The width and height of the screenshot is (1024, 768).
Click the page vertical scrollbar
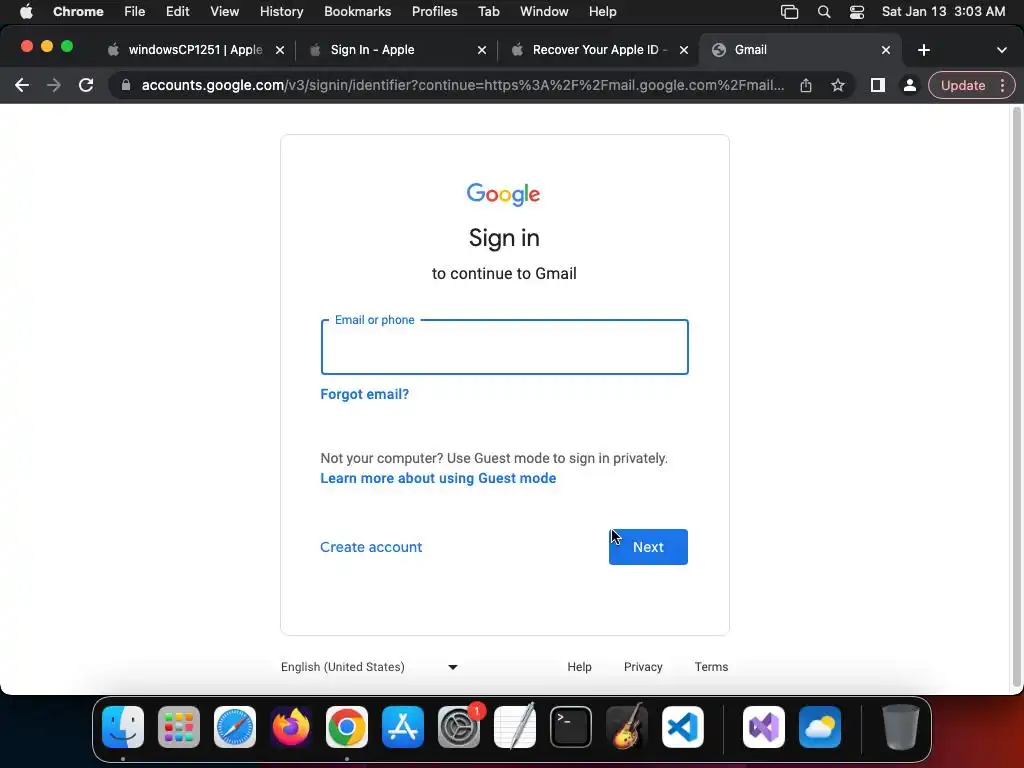tap(1016, 398)
